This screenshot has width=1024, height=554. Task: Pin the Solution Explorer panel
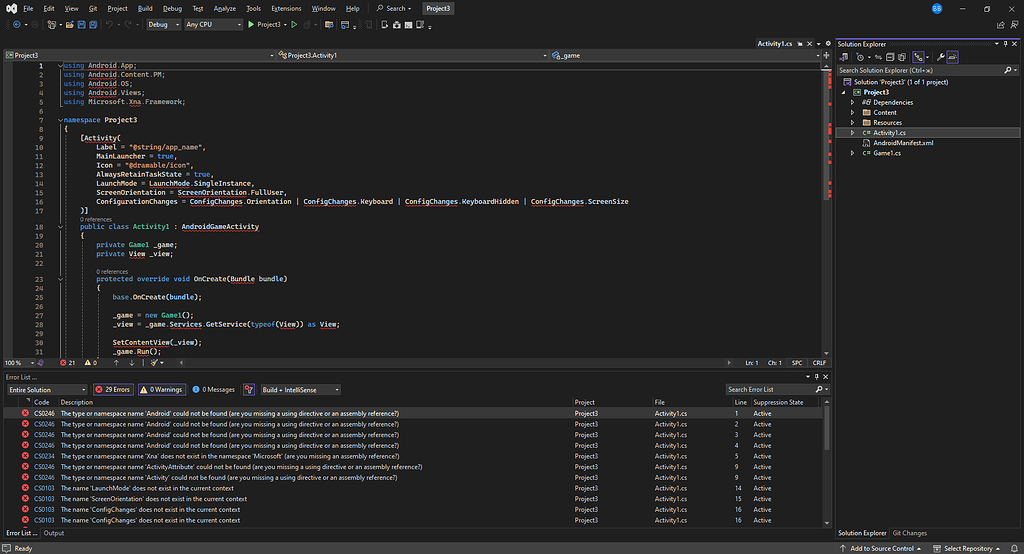coord(1003,44)
